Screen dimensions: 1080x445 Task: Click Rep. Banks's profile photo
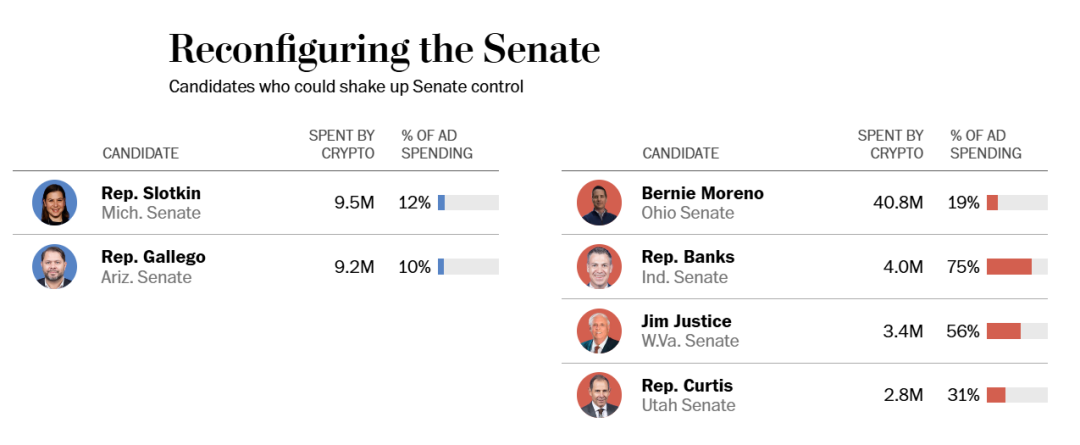pyautogui.click(x=599, y=267)
